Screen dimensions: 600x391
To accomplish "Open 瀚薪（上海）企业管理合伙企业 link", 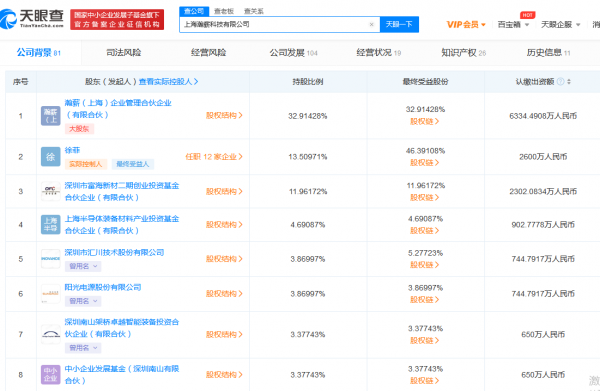I will [x=118, y=109].
